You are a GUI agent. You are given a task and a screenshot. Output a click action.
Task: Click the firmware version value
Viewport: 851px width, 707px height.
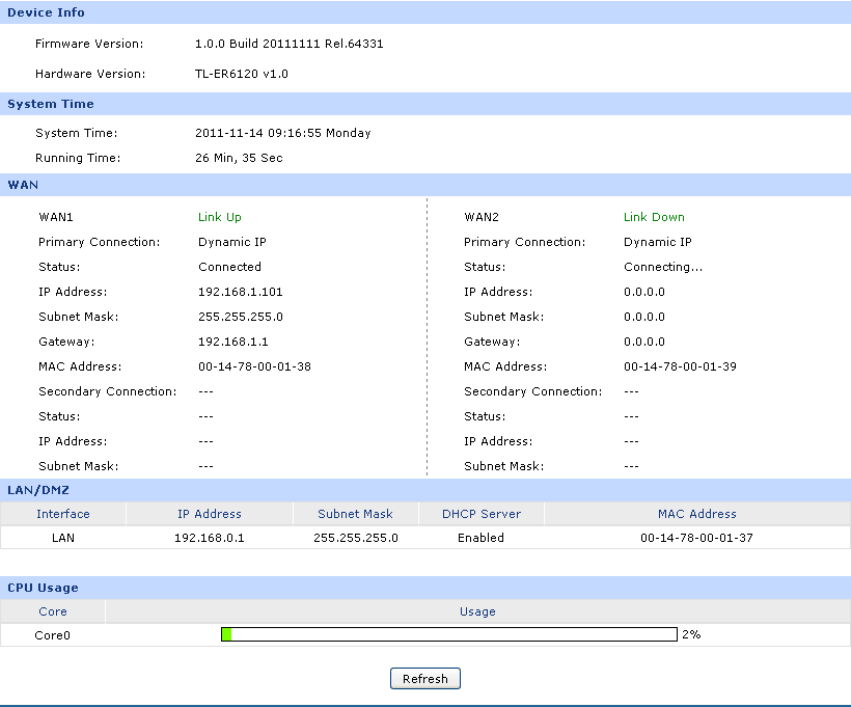[x=289, y=44]
